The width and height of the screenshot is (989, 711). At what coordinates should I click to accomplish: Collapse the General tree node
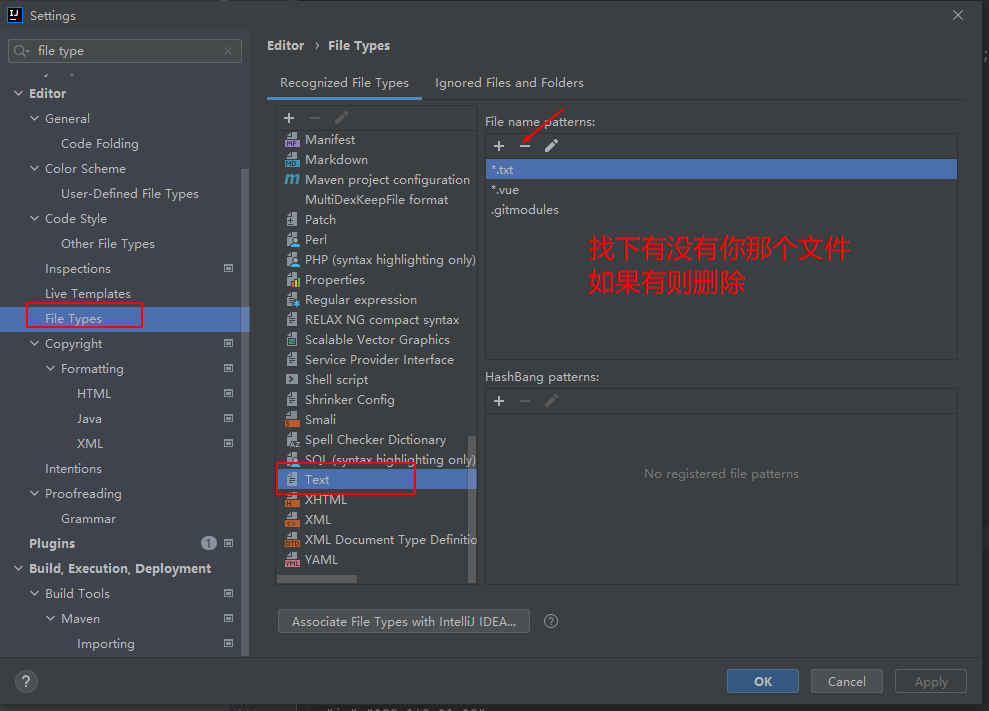coord(34,119)
